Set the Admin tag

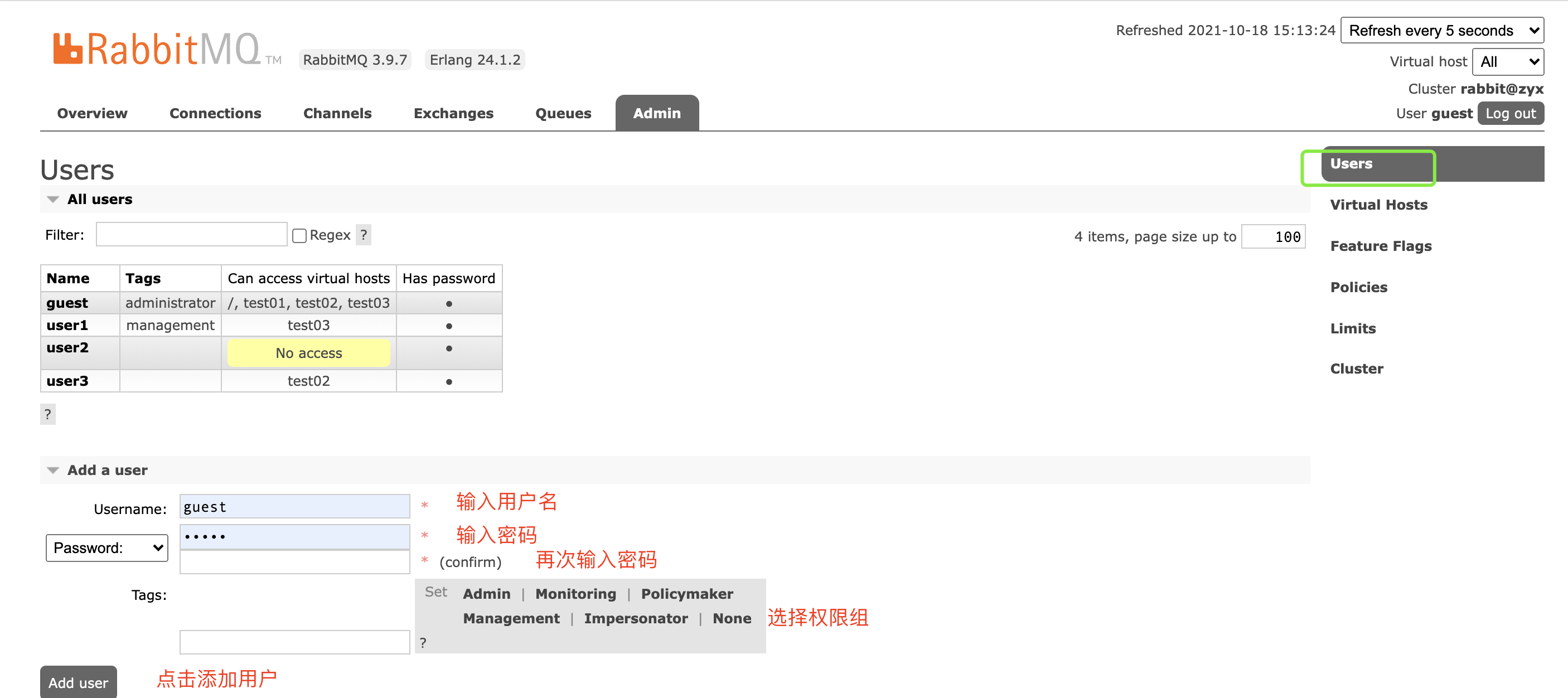pyautogui.click(x=486, y=593)
